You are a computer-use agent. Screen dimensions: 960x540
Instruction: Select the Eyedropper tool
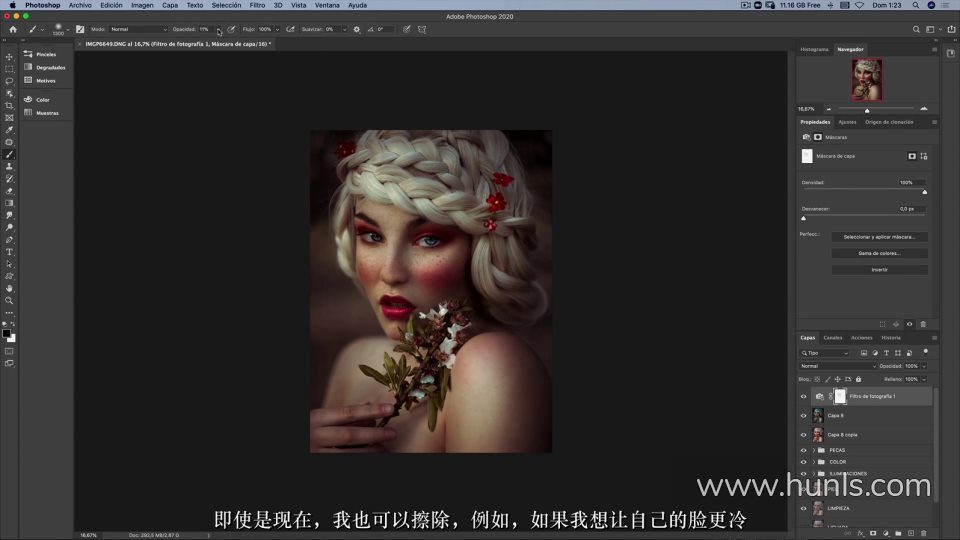(9, 130)
